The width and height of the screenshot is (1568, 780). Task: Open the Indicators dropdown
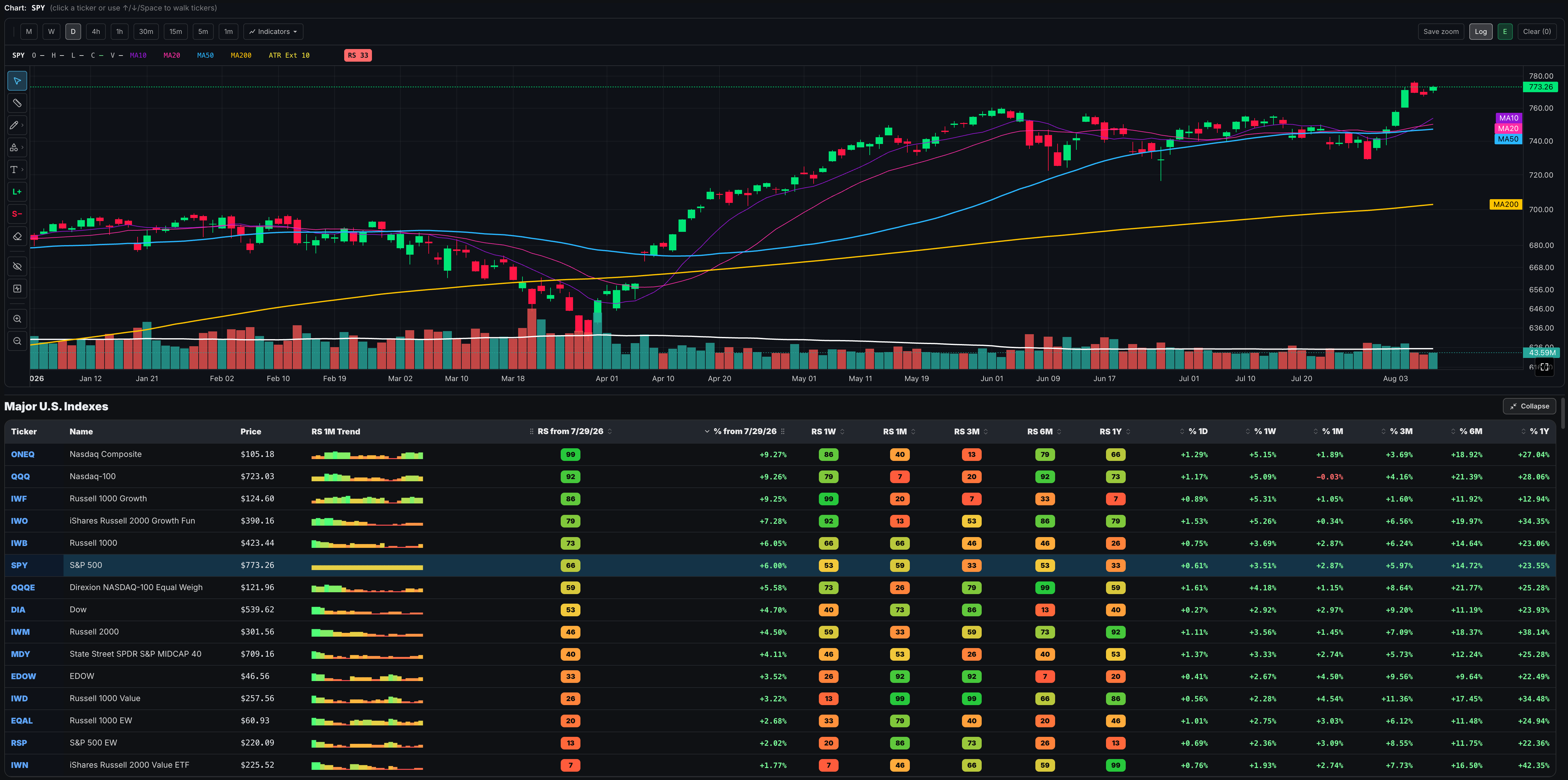tap(273, 32)
